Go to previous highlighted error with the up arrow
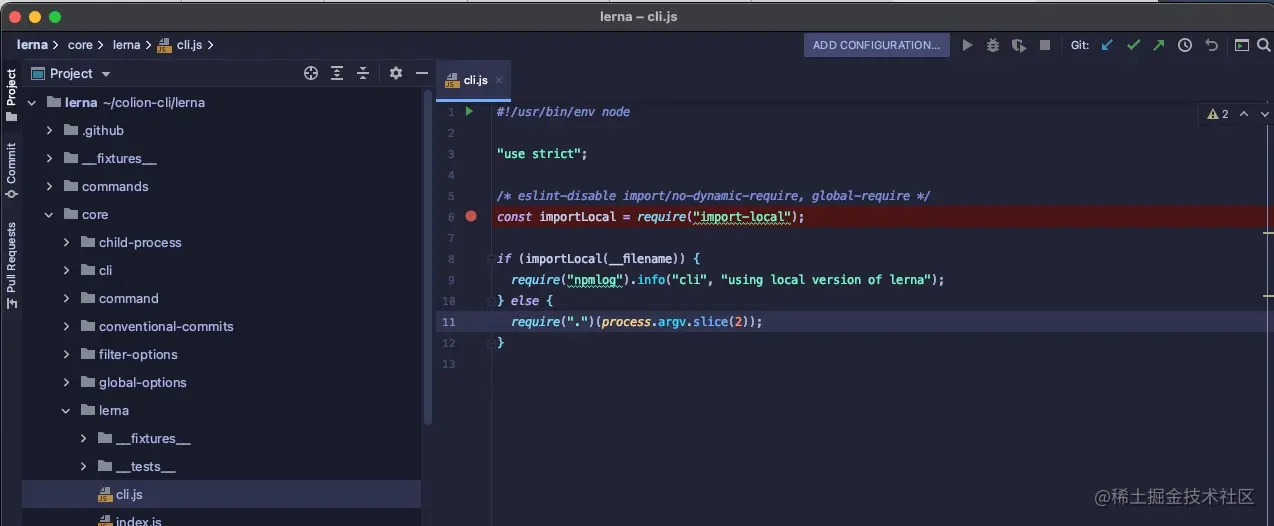Image resolution: width=1274 pixels, height=526 pixels. pyautogui.click(x=1244, y=114)
